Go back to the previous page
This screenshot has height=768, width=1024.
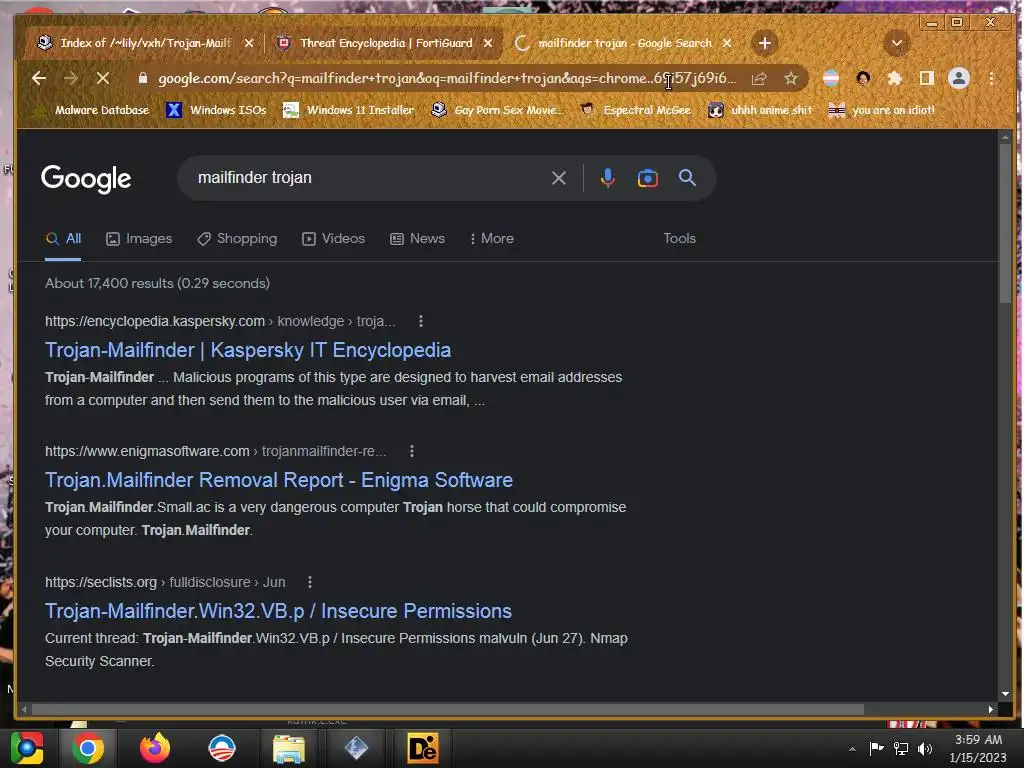(39, 79)
